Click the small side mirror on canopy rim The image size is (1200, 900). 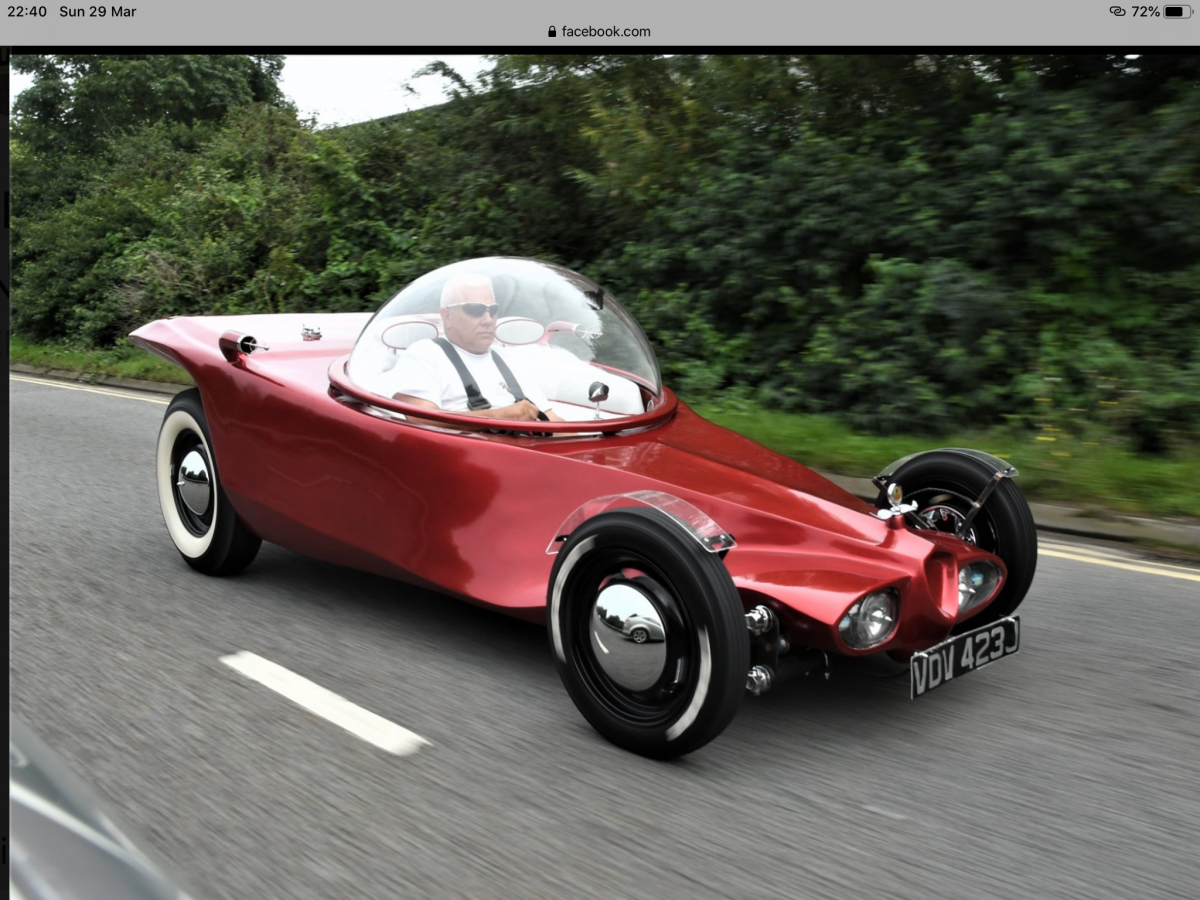(598, 392)
